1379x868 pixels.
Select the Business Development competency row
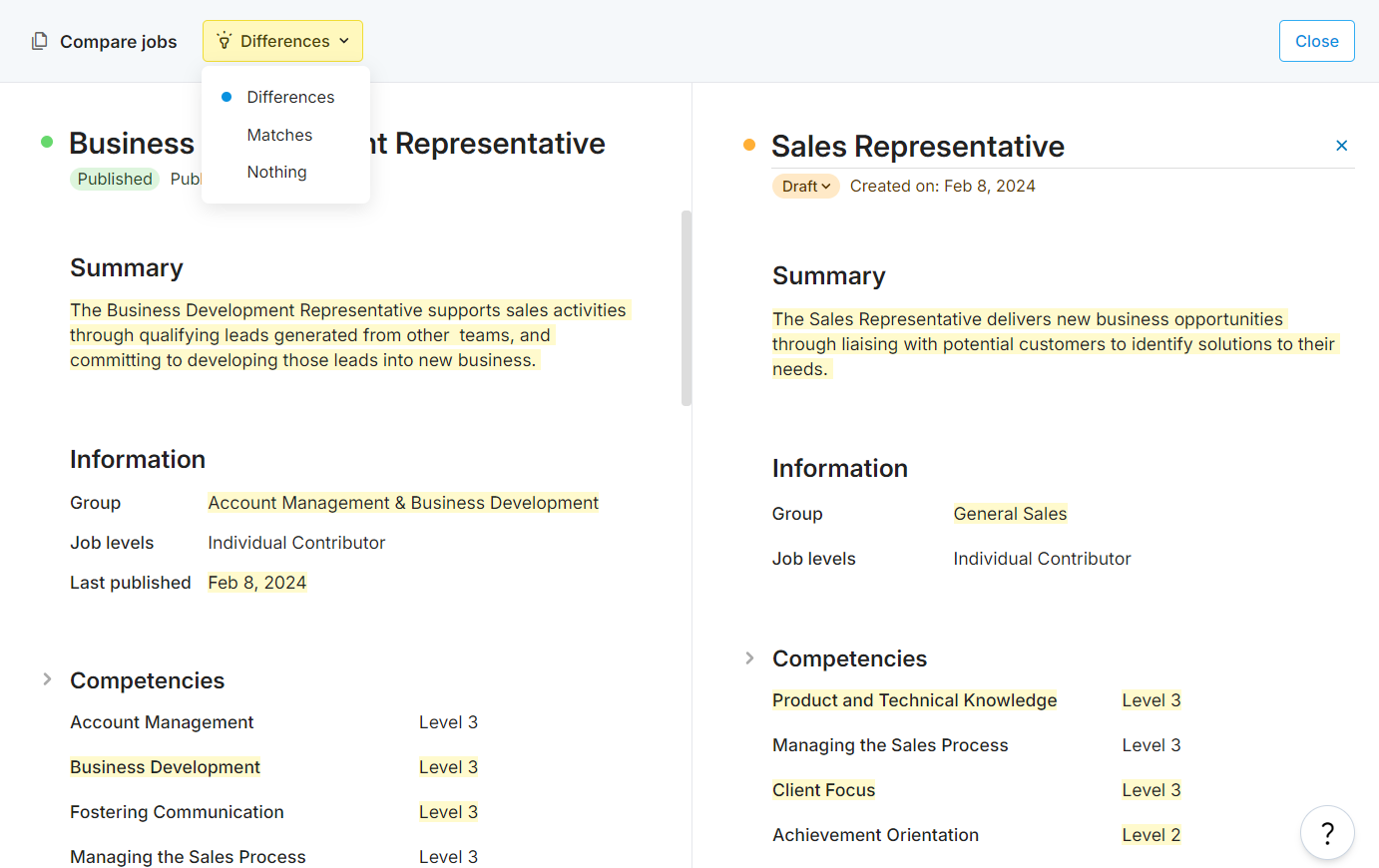point(165,766)
